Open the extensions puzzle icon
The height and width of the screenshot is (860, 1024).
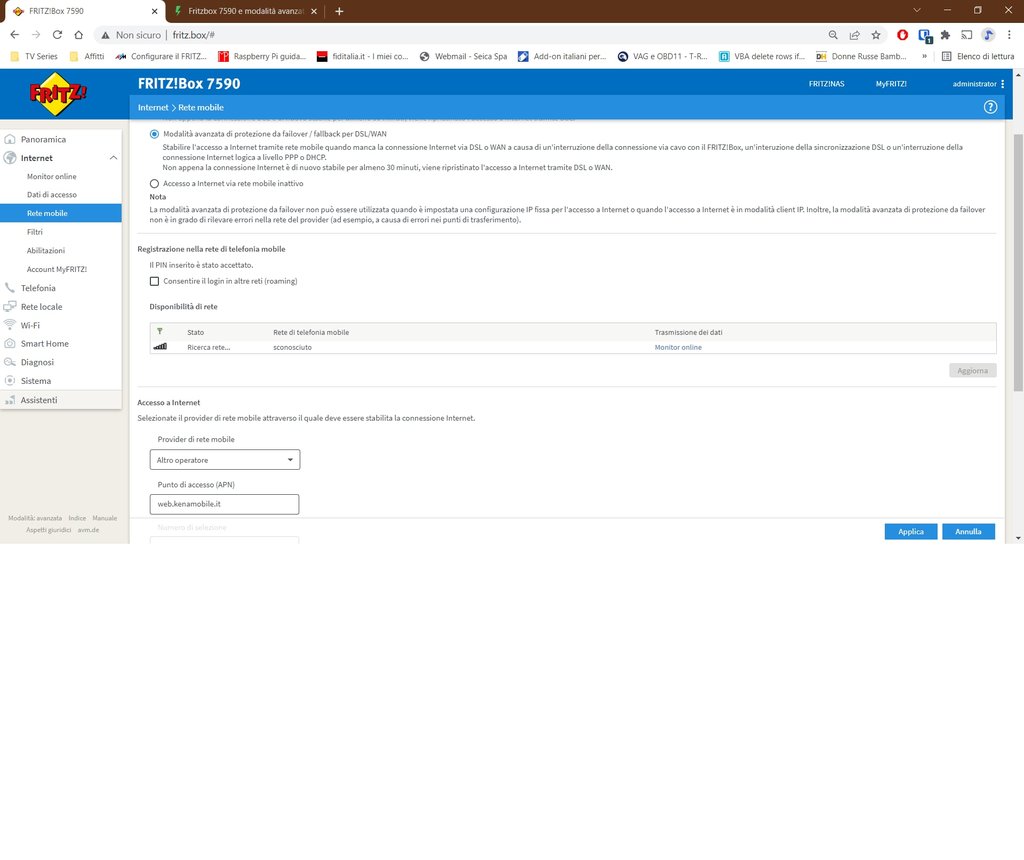pos(945,35)
